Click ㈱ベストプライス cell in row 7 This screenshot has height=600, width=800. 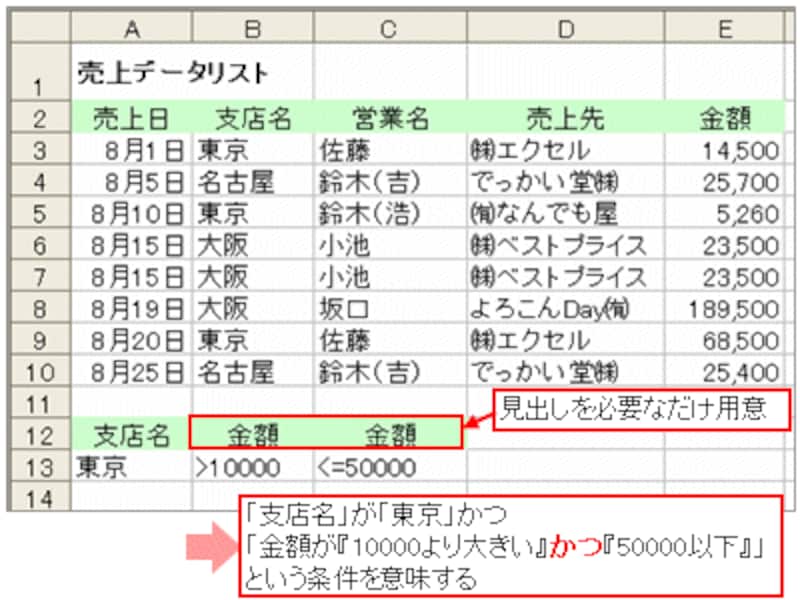(x=565, y=276)
